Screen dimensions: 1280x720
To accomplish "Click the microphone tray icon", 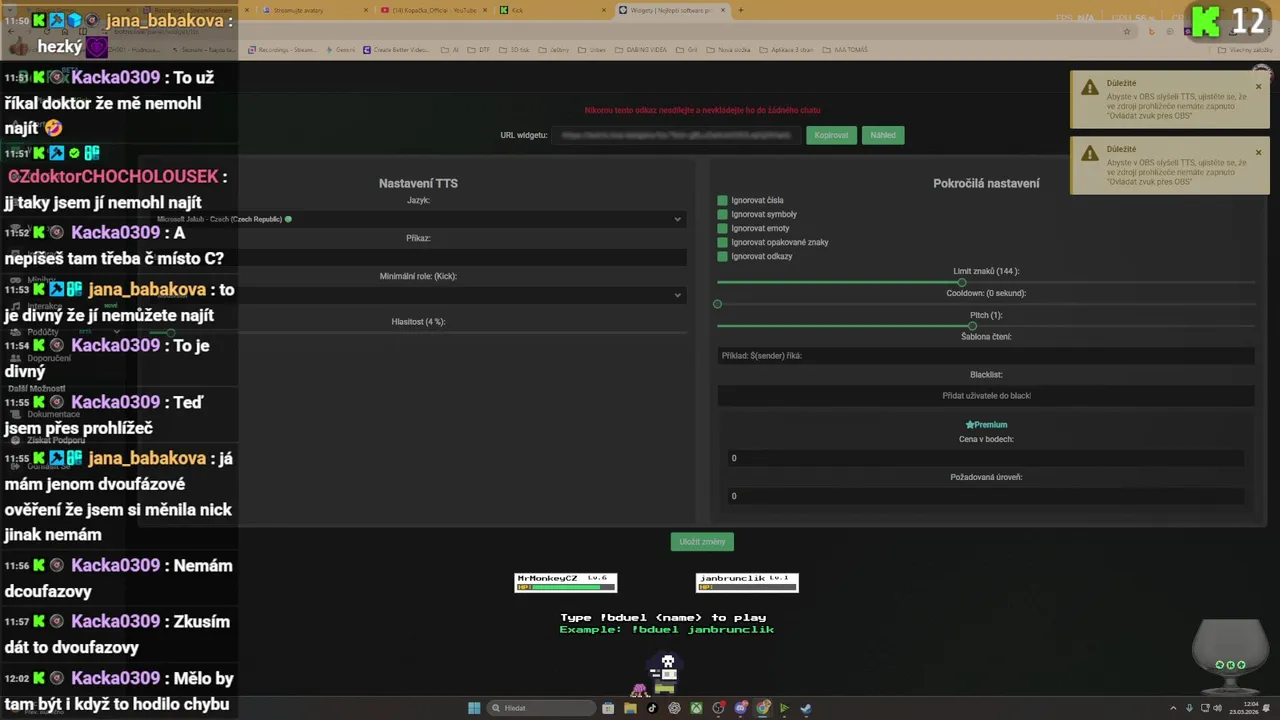I will [x=1189, y=708].
